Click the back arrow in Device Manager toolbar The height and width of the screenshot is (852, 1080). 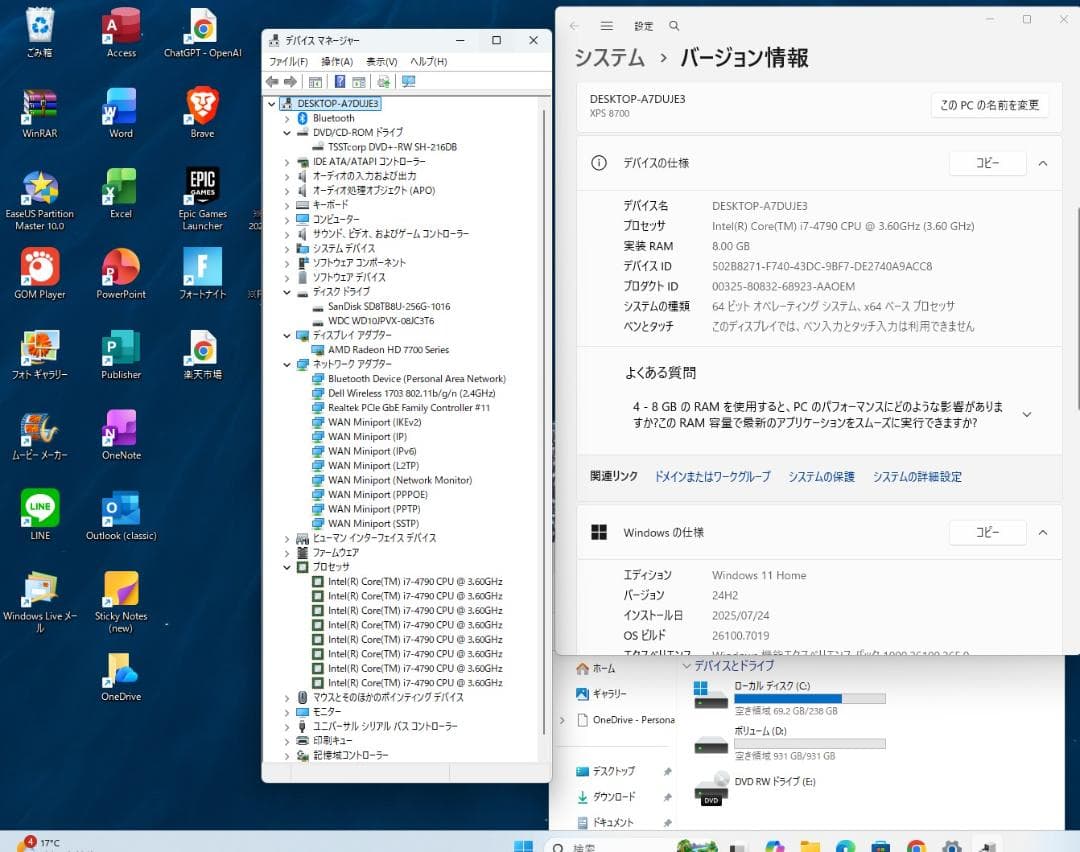271,82
